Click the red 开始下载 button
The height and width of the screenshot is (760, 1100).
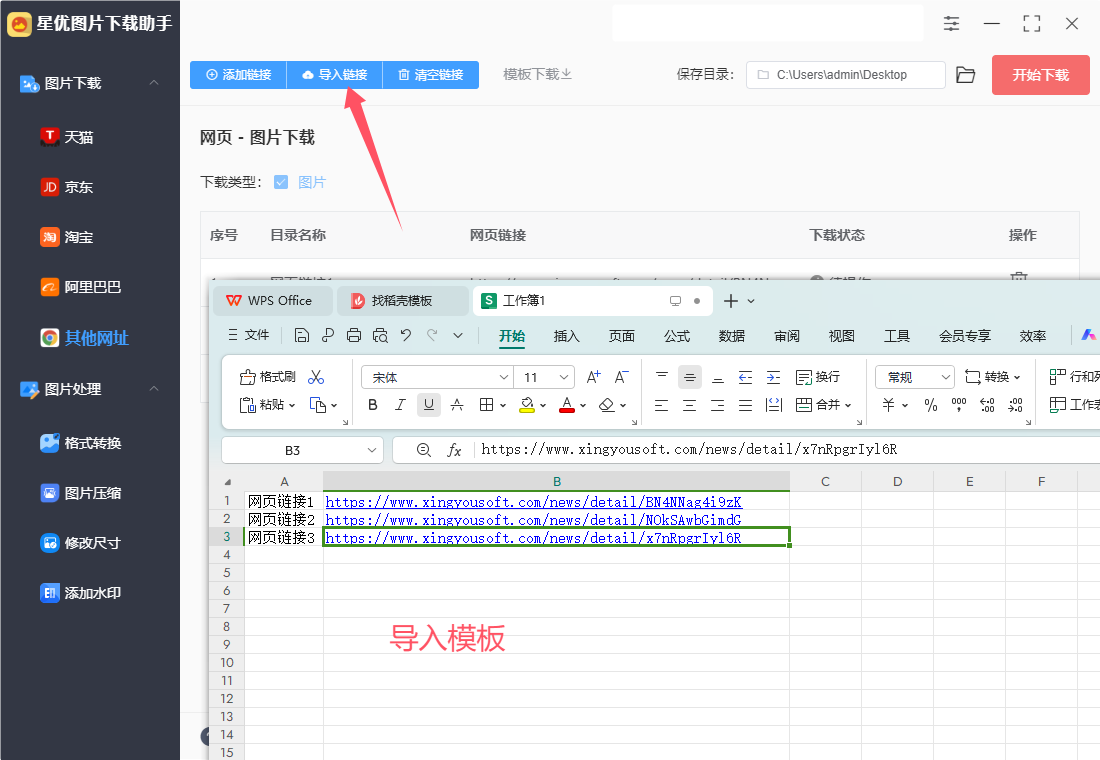1040,75
